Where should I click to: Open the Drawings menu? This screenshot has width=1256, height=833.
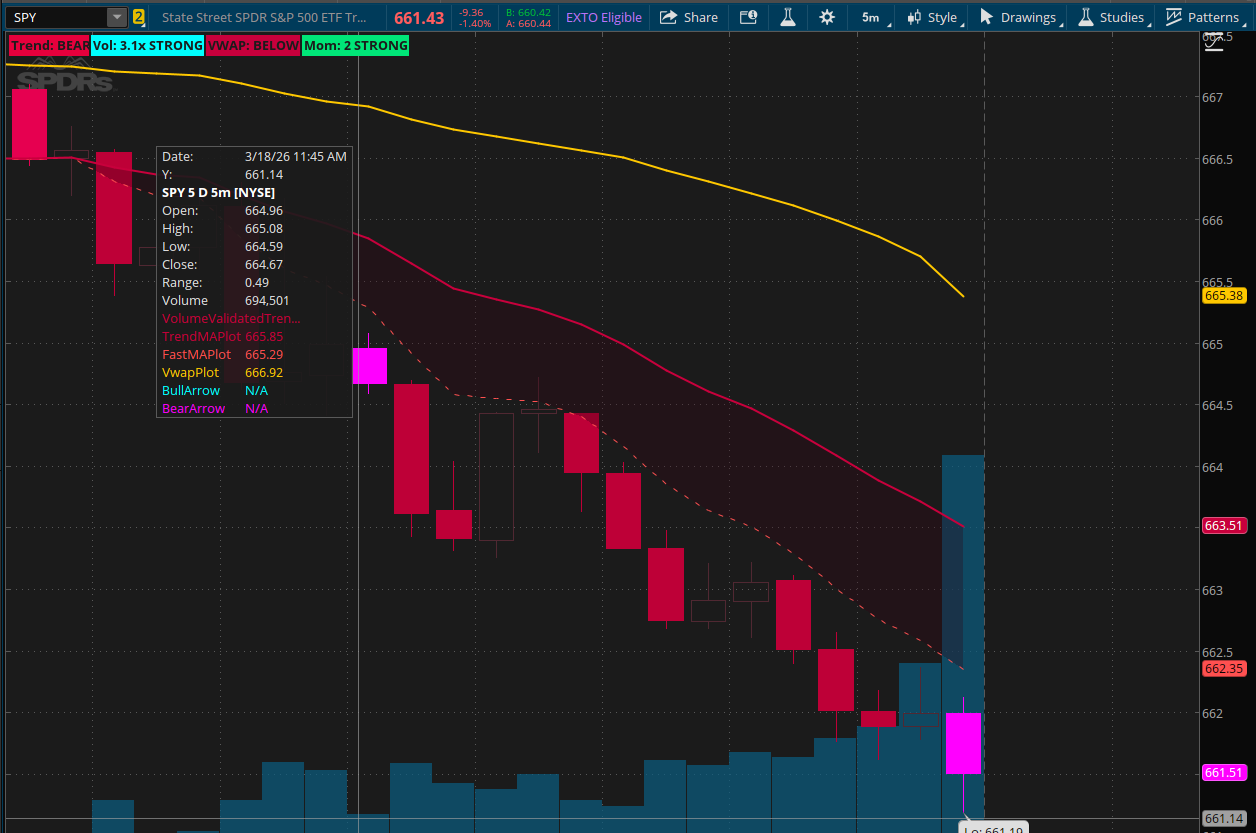(1018, 17)
